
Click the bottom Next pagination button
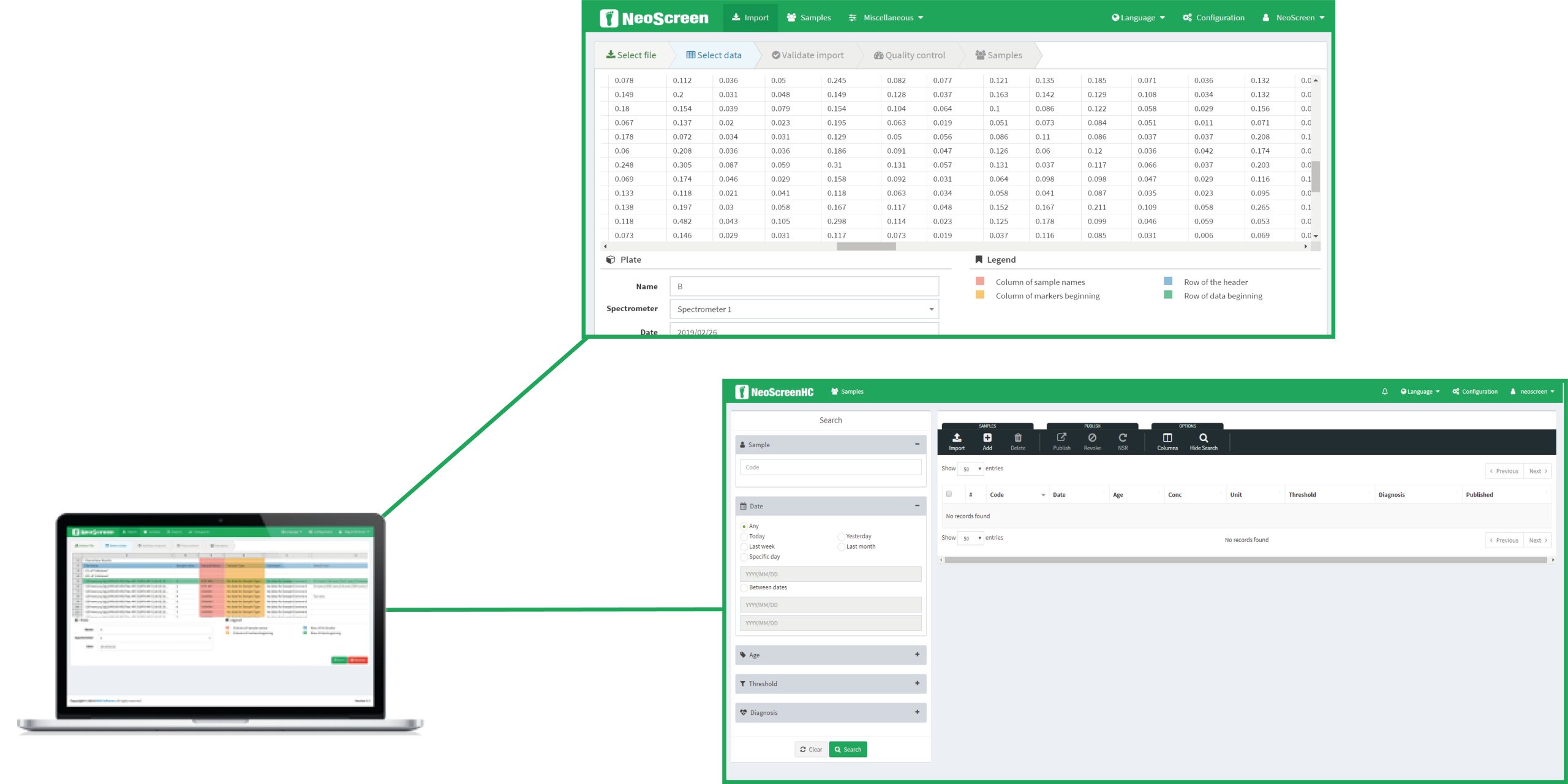[x=1537, y=541]
